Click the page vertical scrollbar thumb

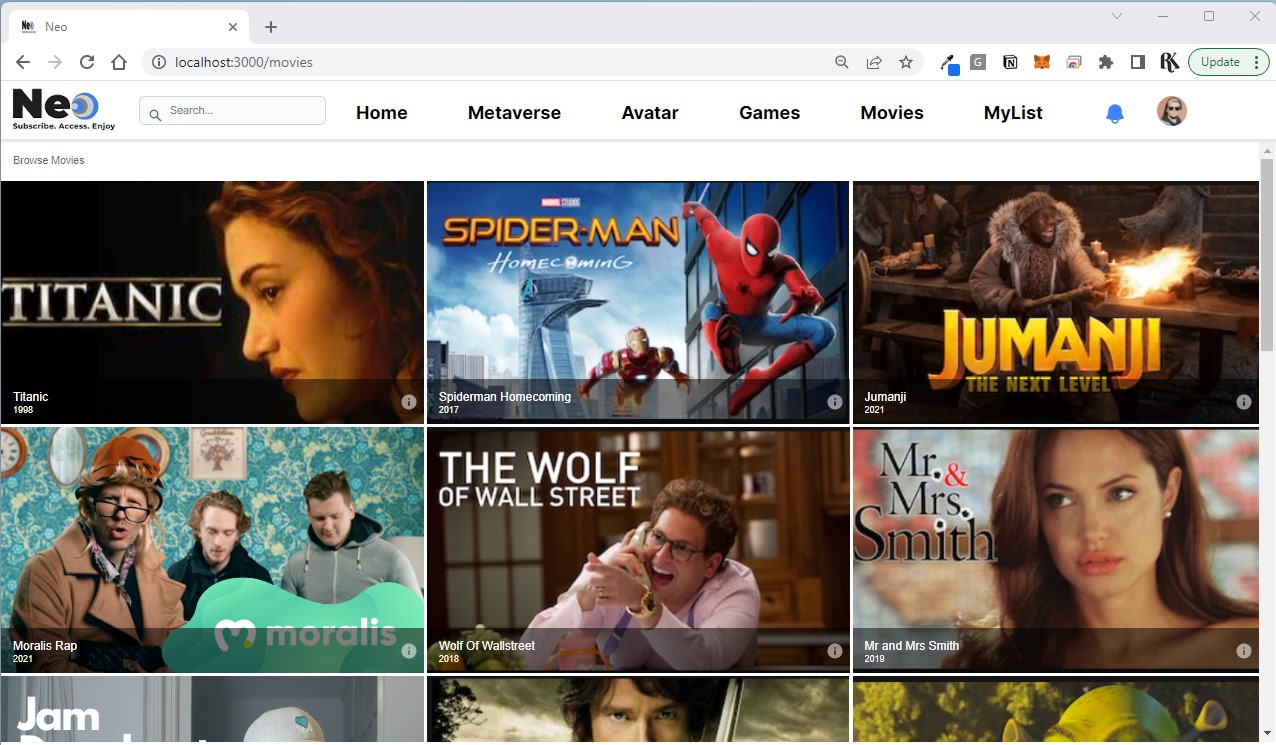pos(1267,254)
